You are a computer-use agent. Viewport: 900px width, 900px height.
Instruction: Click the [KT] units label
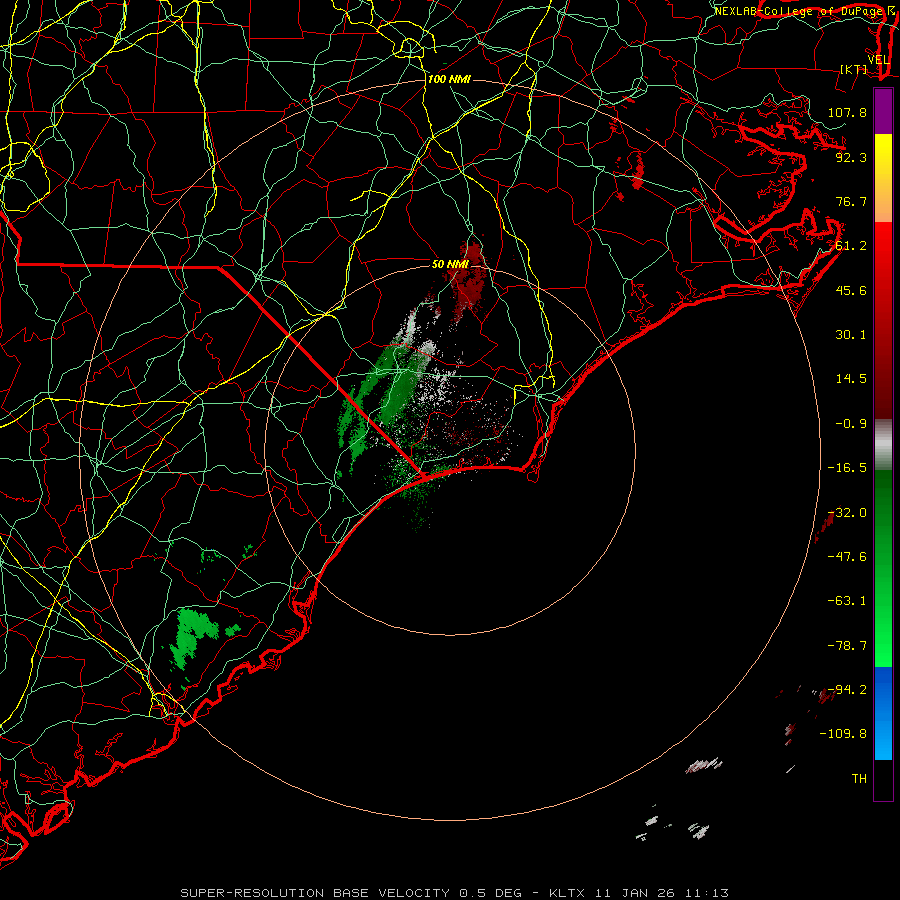854,69
